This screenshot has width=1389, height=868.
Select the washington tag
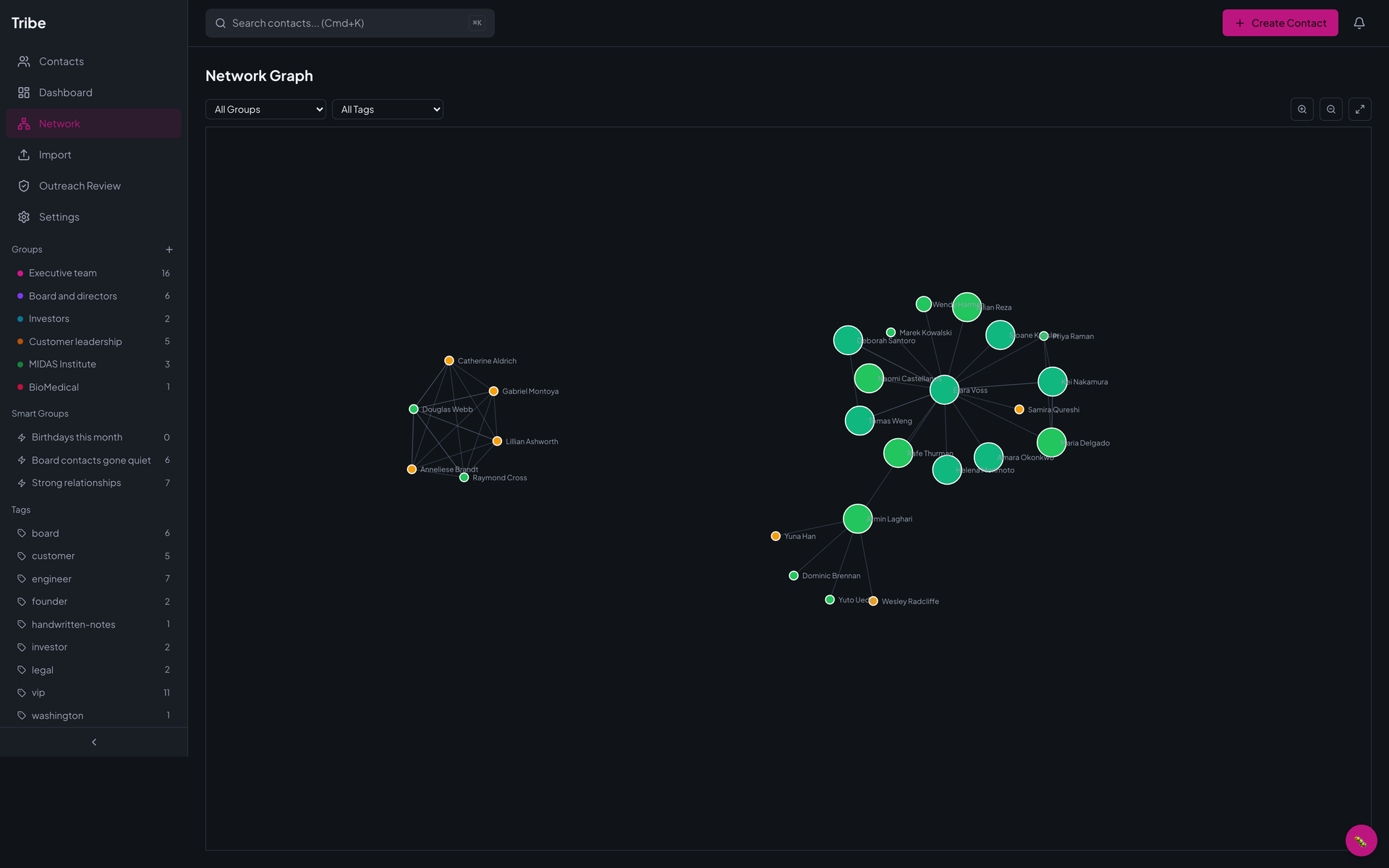tap(94, 715)
